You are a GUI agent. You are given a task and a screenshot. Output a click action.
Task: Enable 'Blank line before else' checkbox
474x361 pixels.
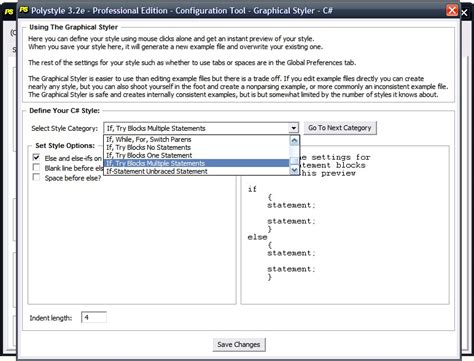(x=36, y=167)
